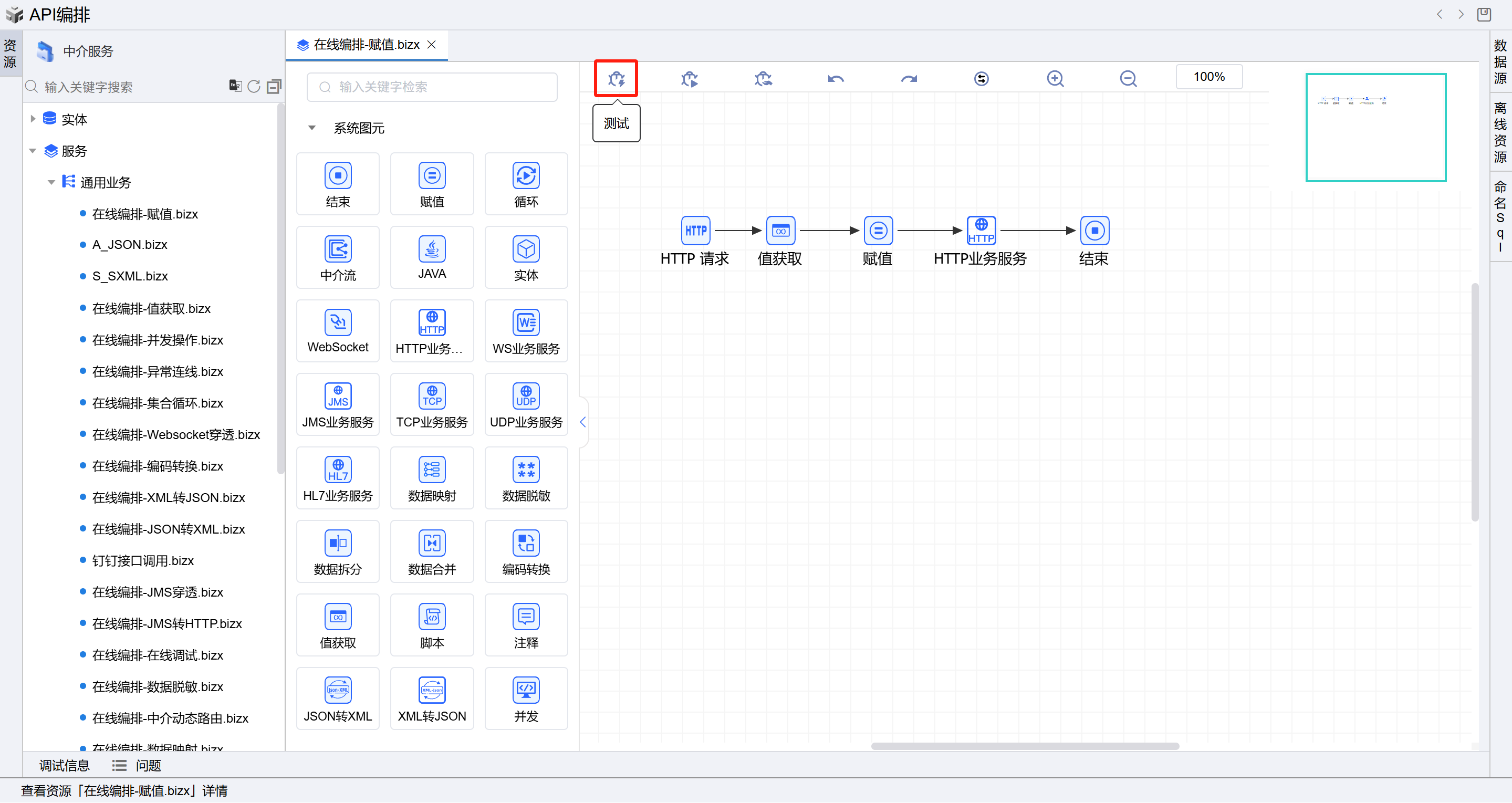Collapse the element palette side arrow
This screenshot has width=1512, height=803.
[583, 422]
